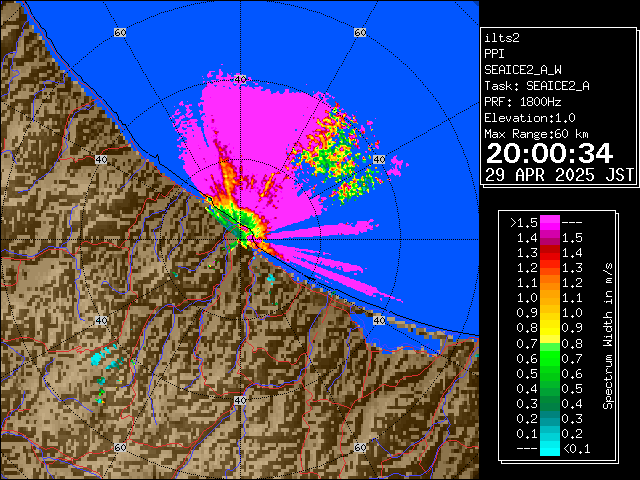Pick the bright magenta legend swatch for >1.5
Viewport: 640px width, 480px height.
click(550, 223)
